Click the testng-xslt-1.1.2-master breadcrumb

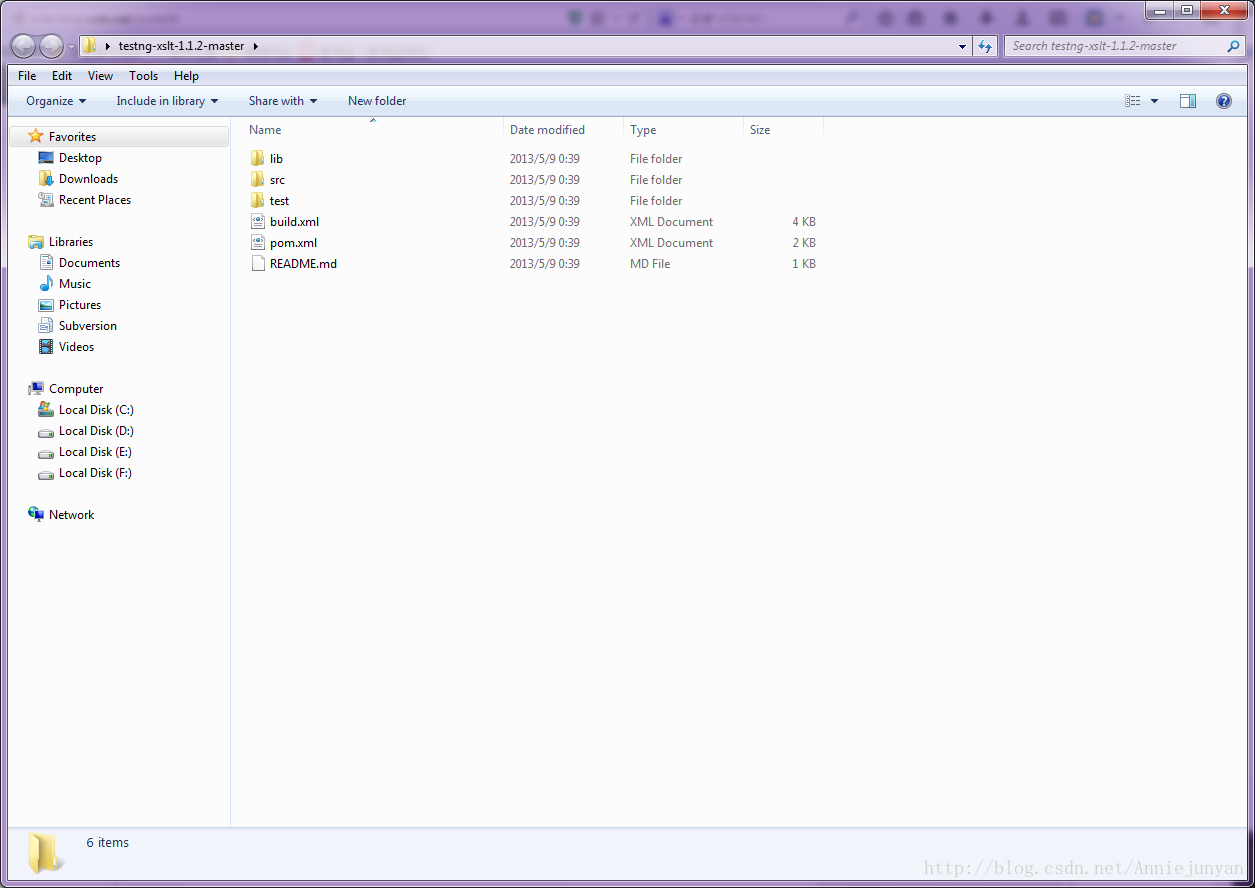click(x=181, y=46)
